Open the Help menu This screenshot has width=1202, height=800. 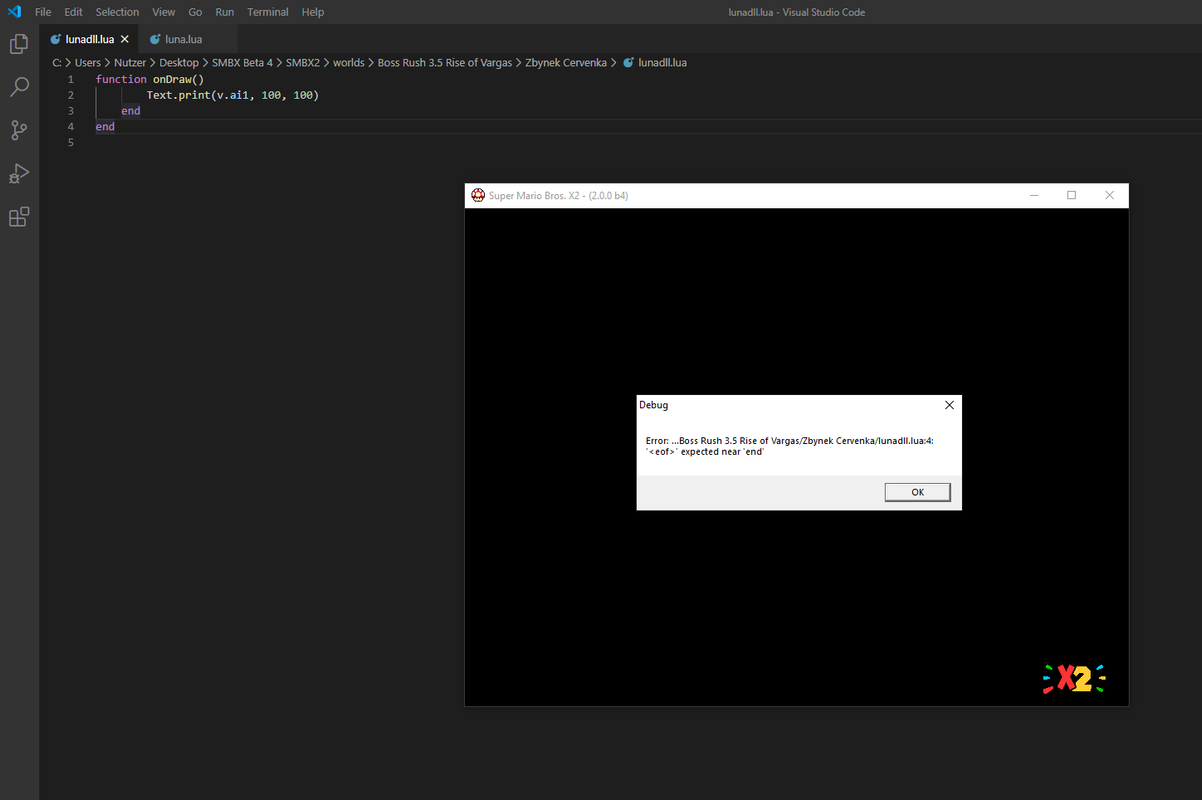pos(313,12)
